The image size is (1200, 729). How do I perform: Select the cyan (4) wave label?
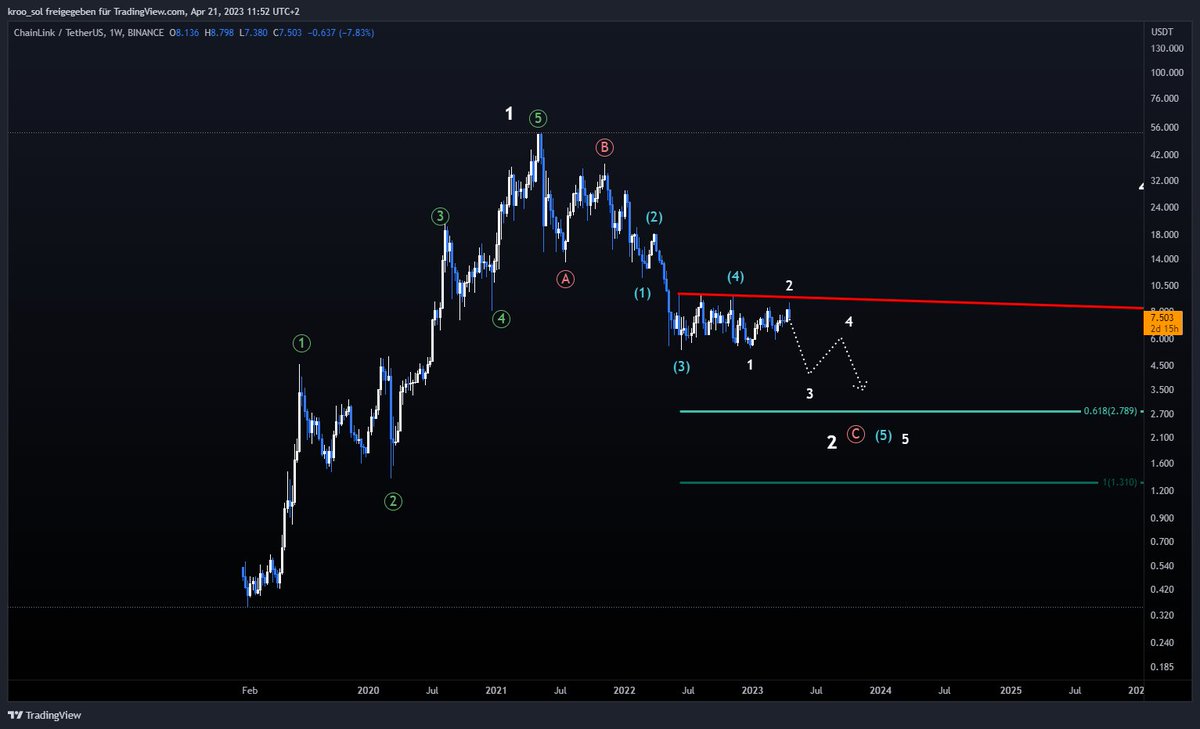pyautogui.click(x=735, y=276)
